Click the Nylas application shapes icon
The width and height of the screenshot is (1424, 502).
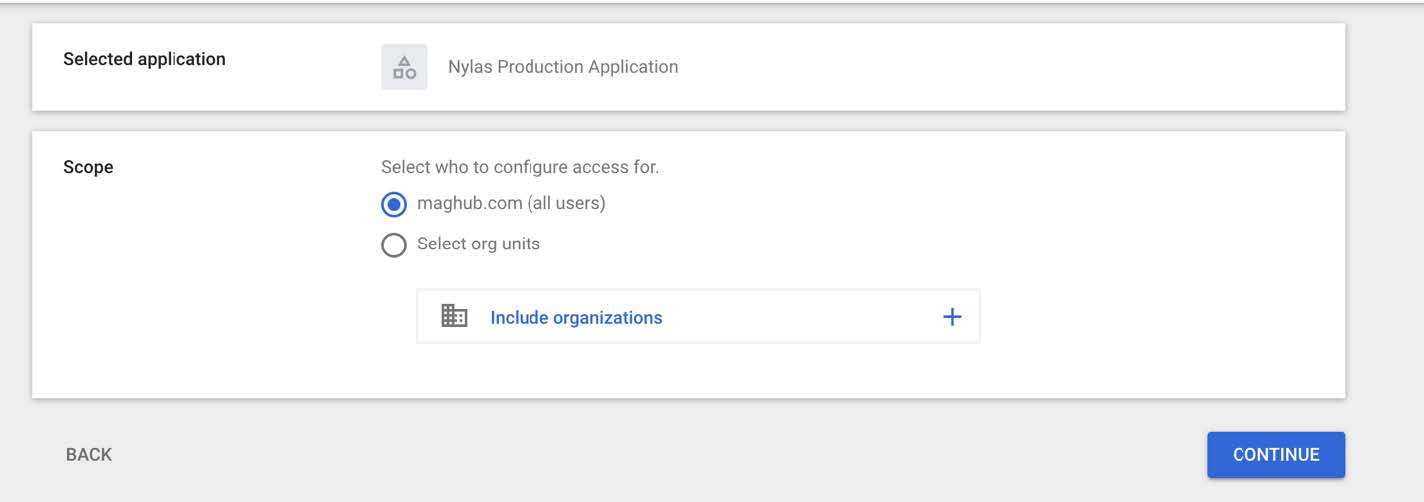[404, 67]
